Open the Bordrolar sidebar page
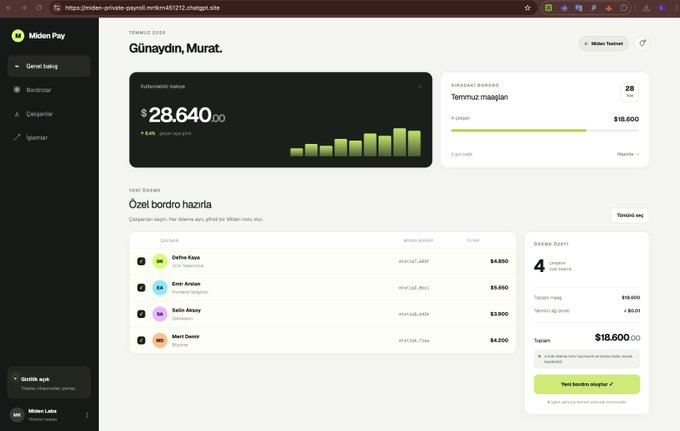Viewport: 680px width, 431px height. (49, 90)
